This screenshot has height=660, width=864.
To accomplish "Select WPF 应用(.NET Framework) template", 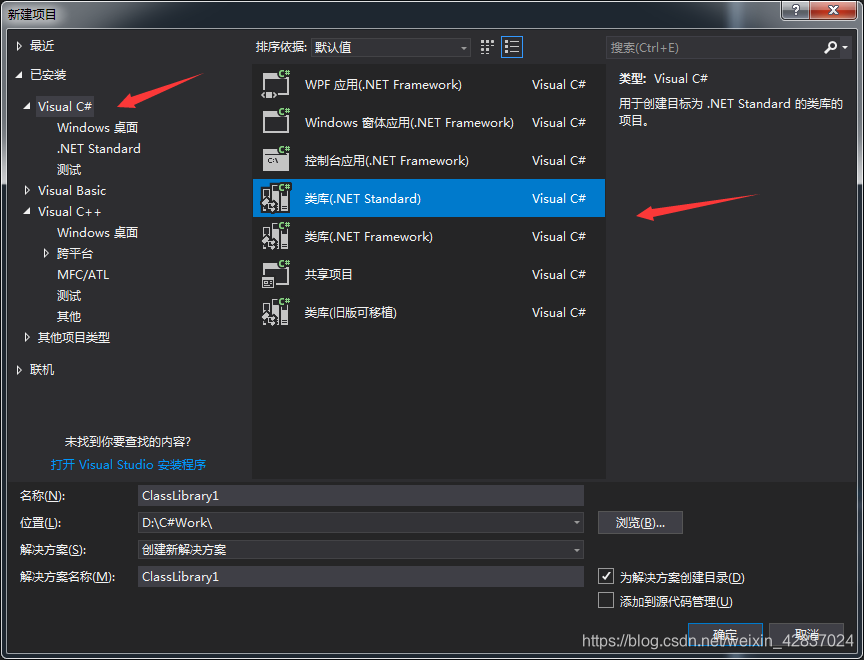I will [x=429, y=84].
